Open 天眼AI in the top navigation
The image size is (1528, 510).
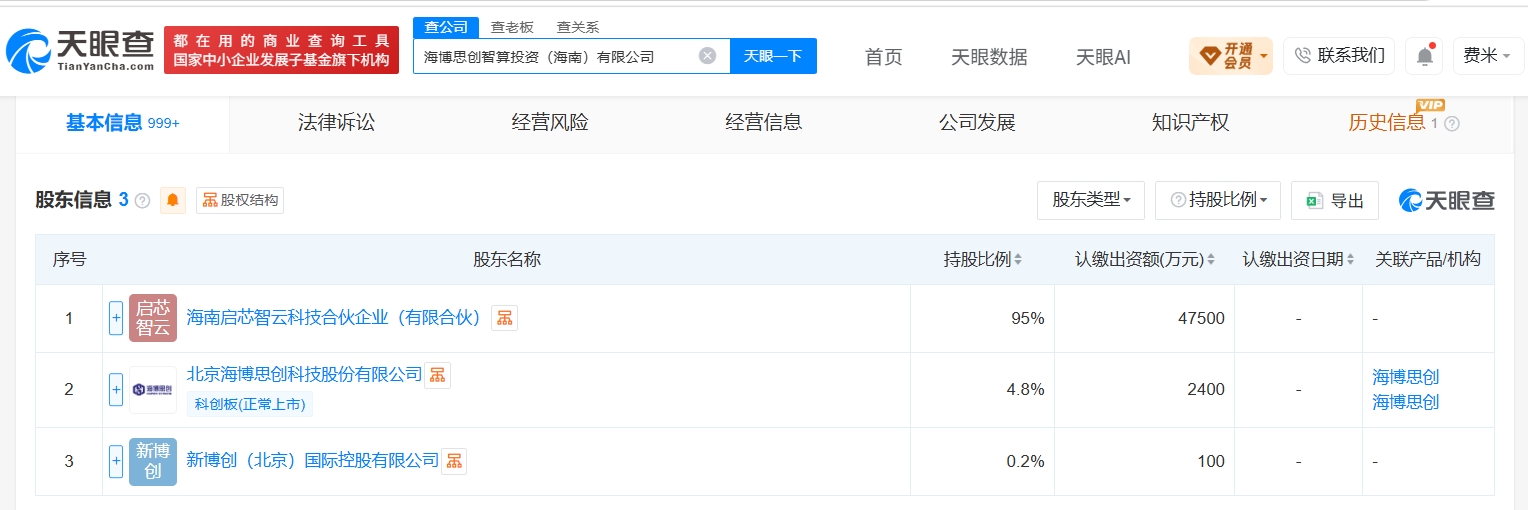click(1103, 57)
